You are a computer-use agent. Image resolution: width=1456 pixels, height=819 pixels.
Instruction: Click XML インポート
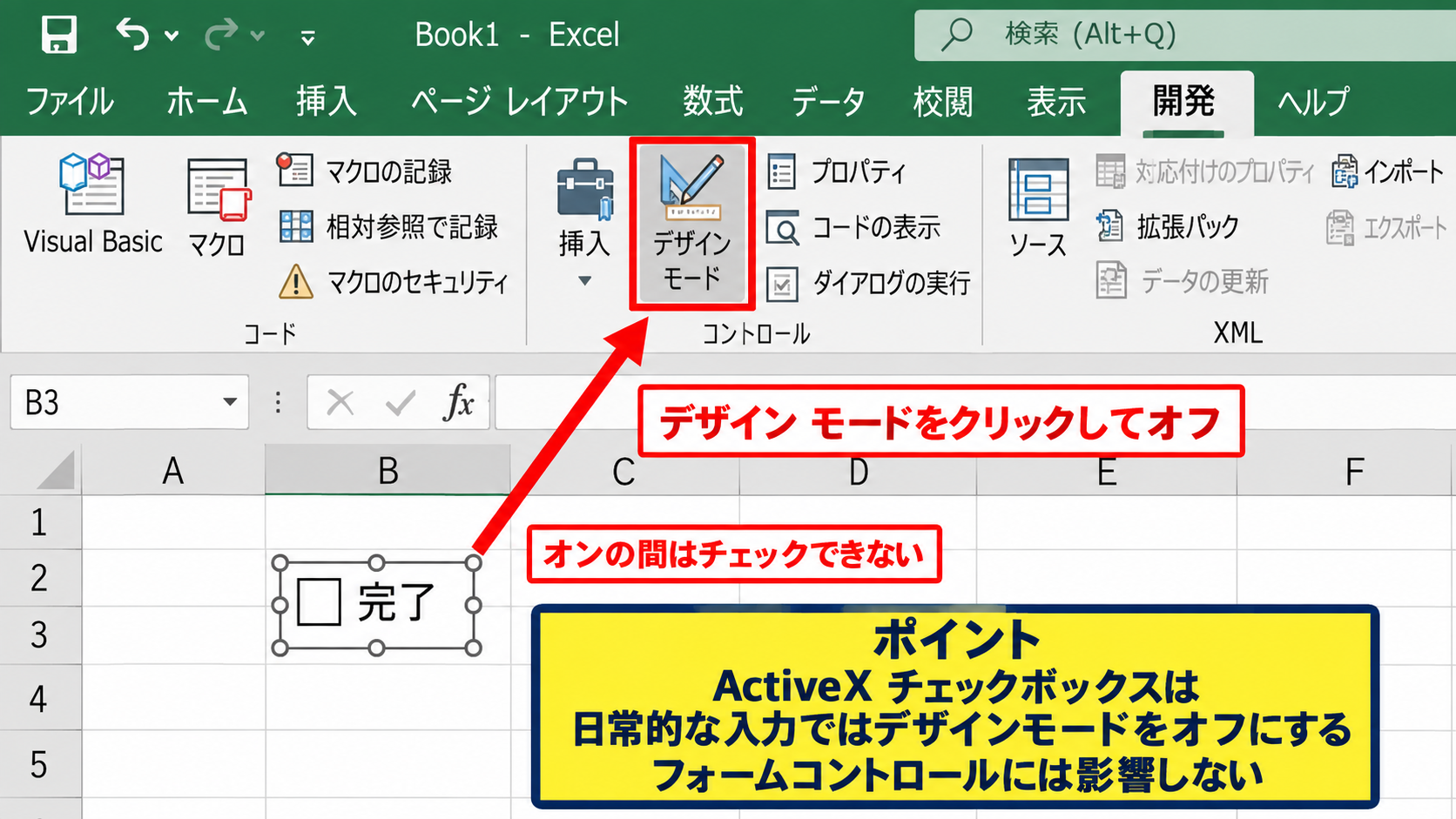1388,171
